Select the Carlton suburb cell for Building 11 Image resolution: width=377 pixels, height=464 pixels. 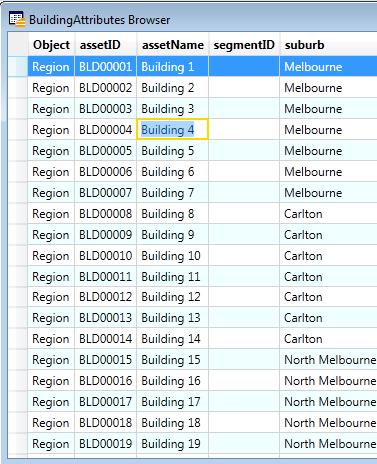[x=329, y=277]
